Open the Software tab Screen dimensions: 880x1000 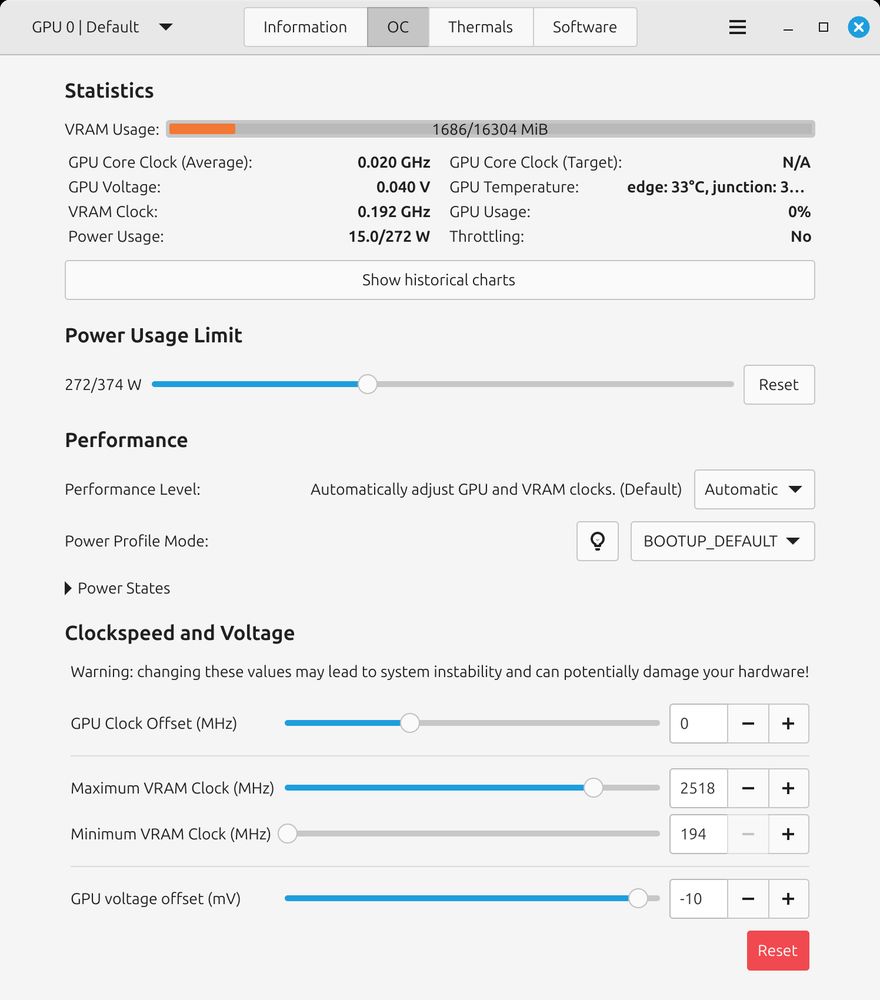[584, 27]
